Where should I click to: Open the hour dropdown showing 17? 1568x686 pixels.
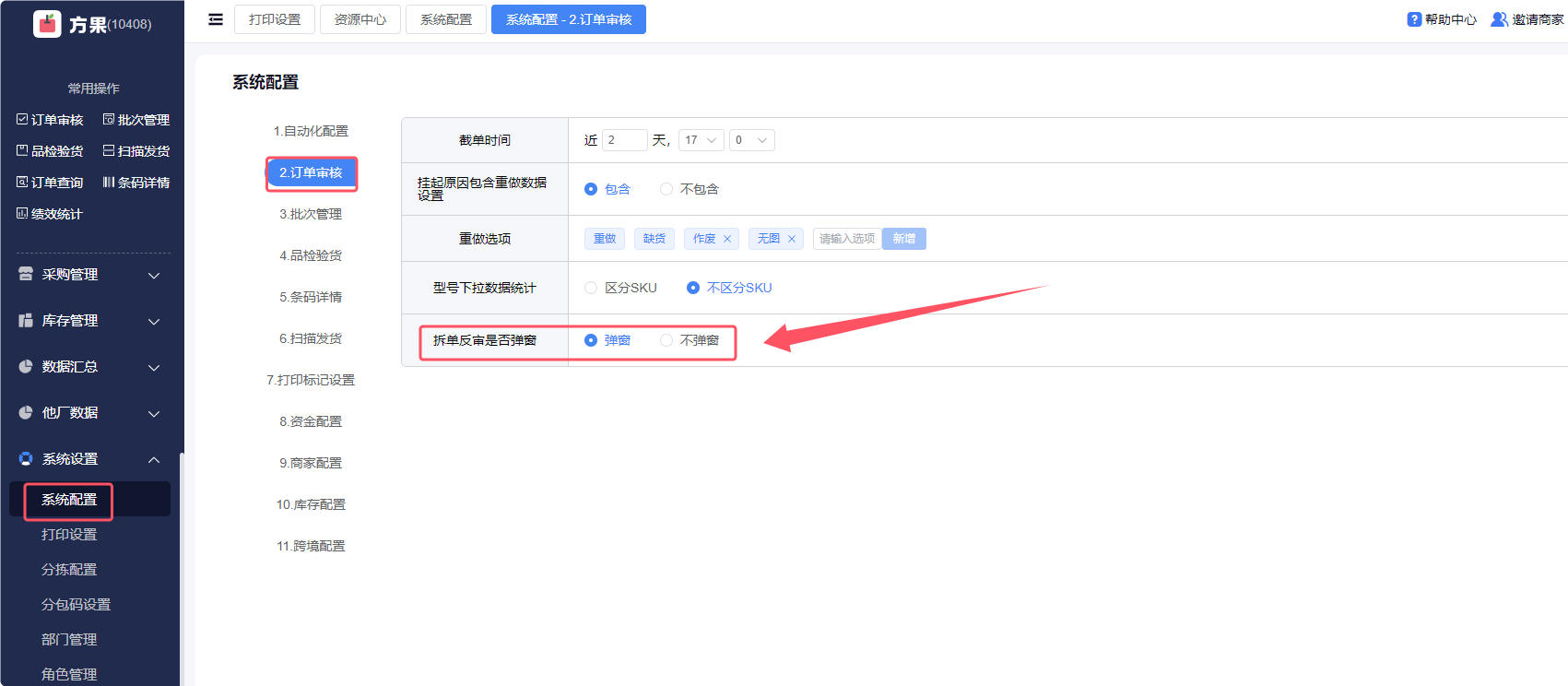pos(701,140)
